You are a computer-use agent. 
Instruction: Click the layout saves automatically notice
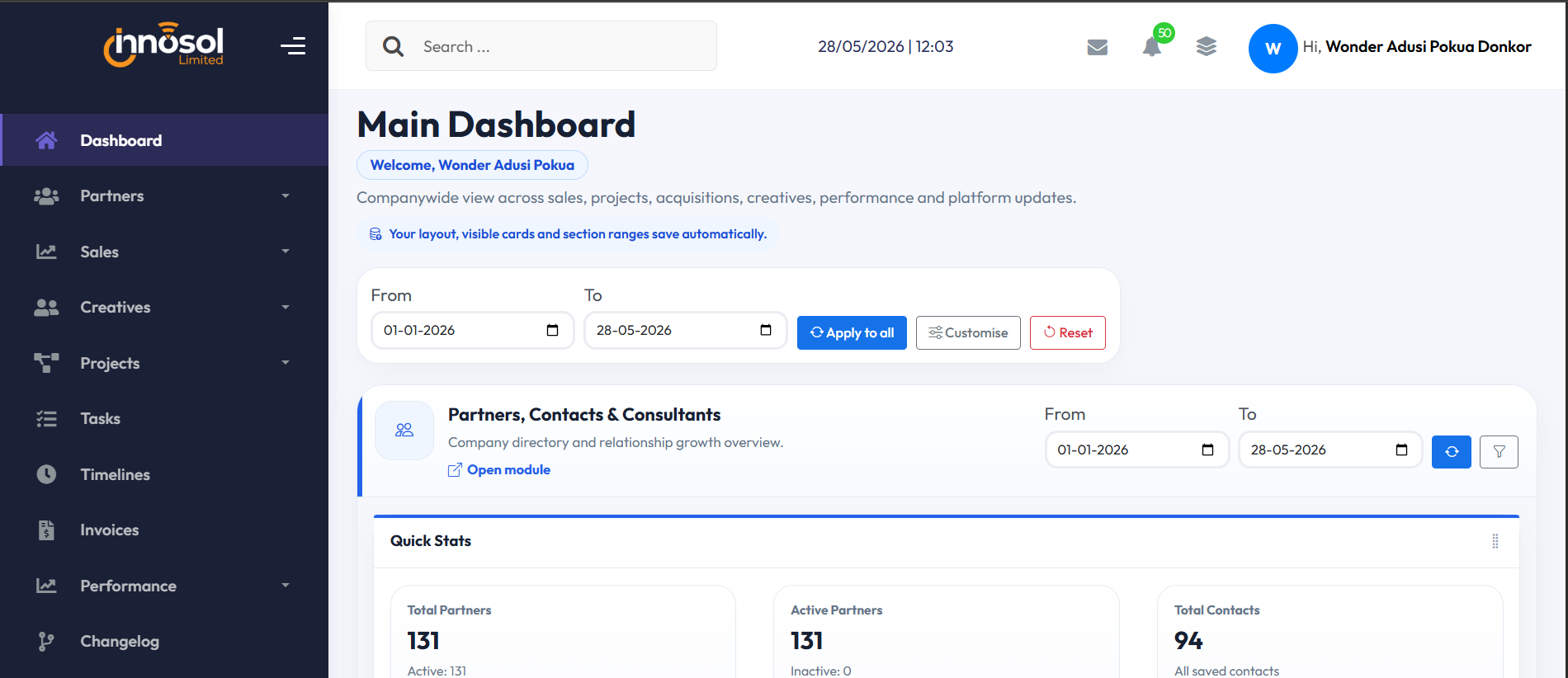pos(568,234)
